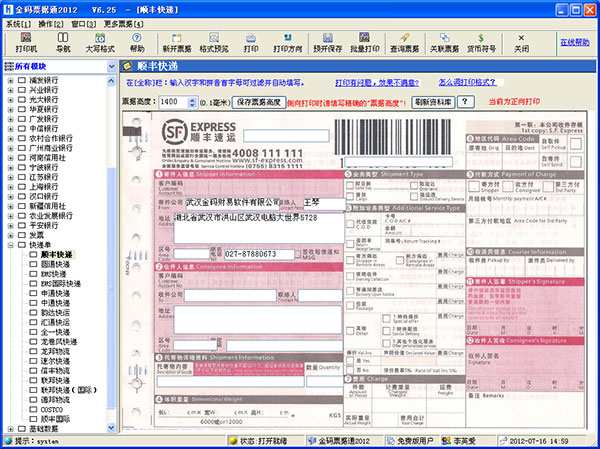Click the 打印 print toolbar icon
This screenshot has width=600, height=449.
point(251,38)
